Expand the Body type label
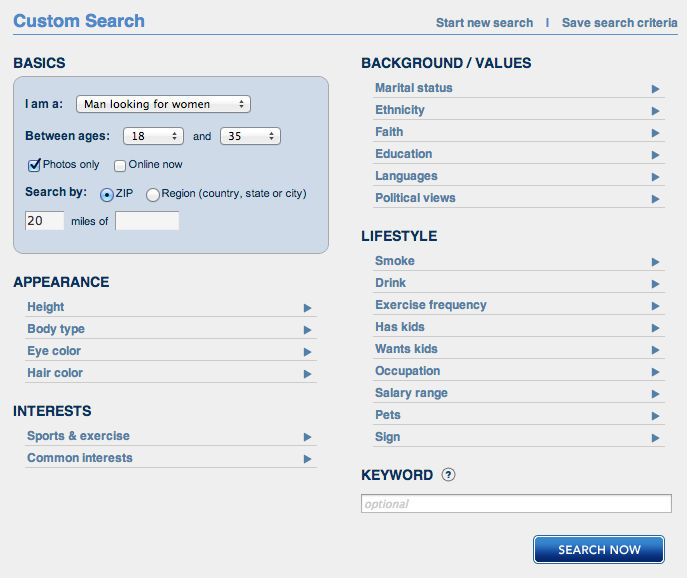The width and height of the screenshot is (687, 578). tap(56, 329)
